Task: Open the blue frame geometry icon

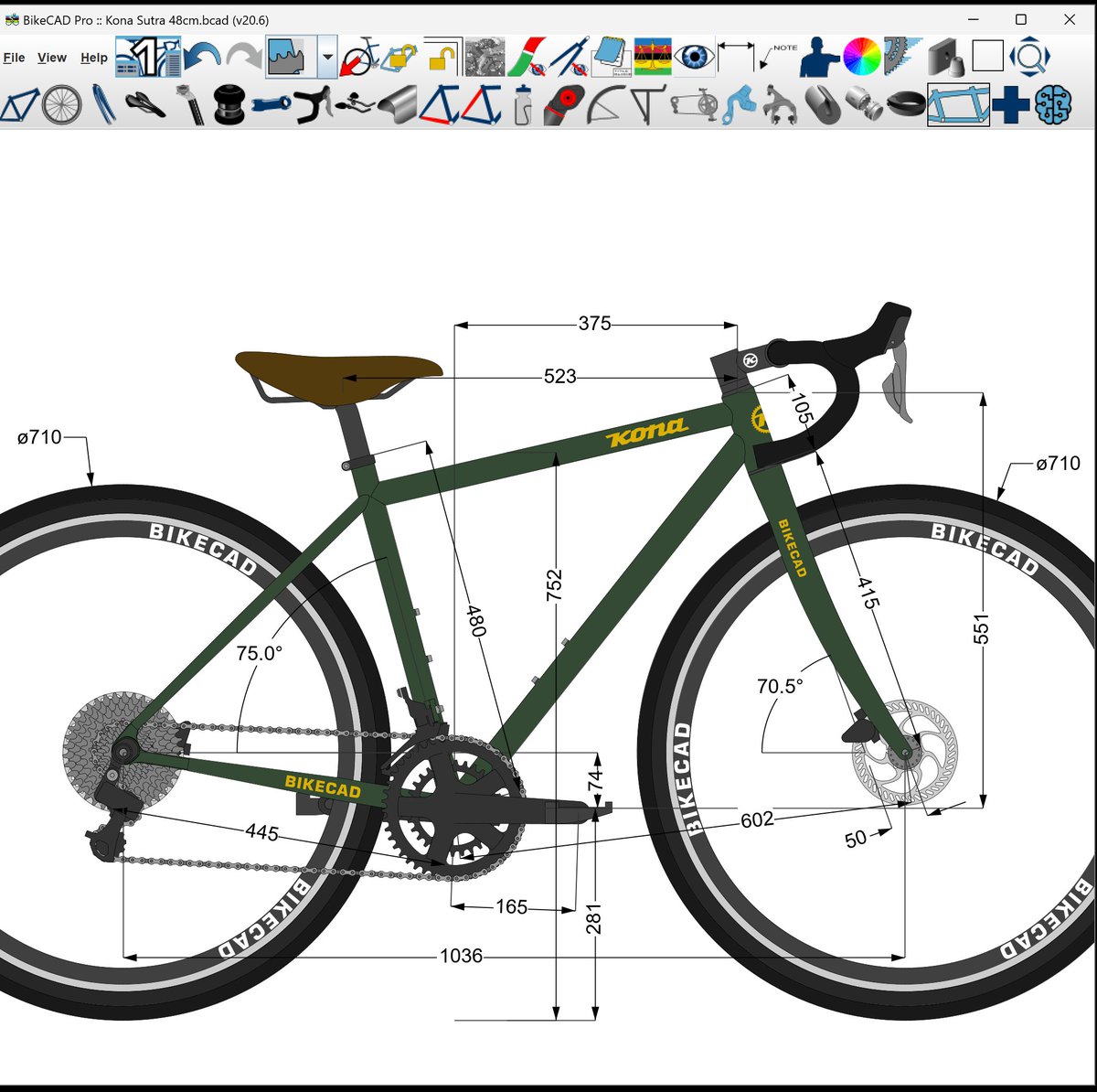Action: tap(19, 104)
